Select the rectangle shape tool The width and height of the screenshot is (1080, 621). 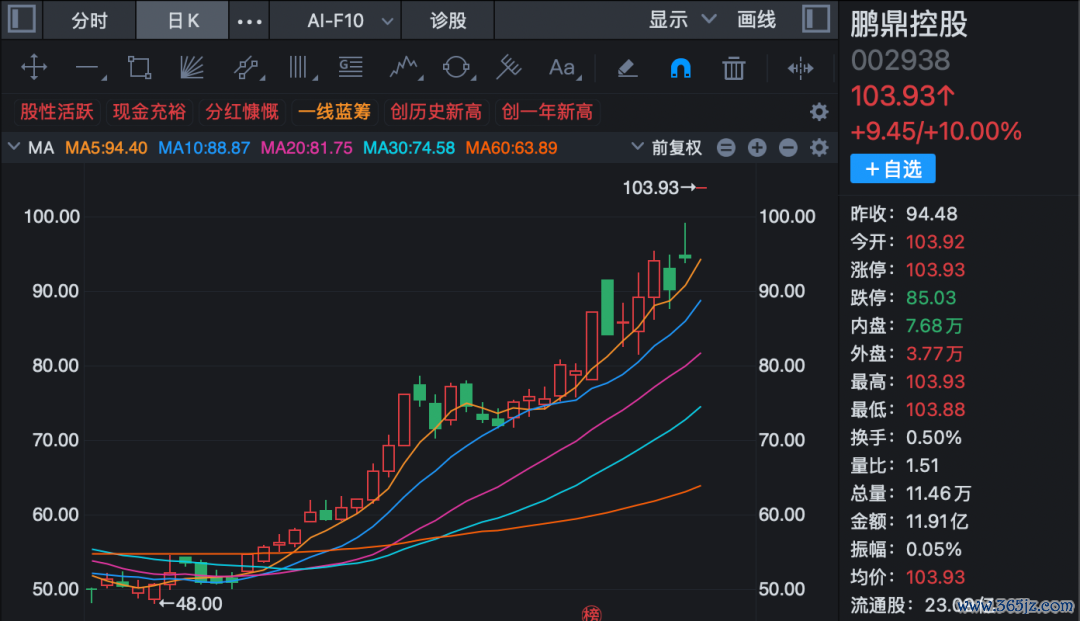coord(140,67)
